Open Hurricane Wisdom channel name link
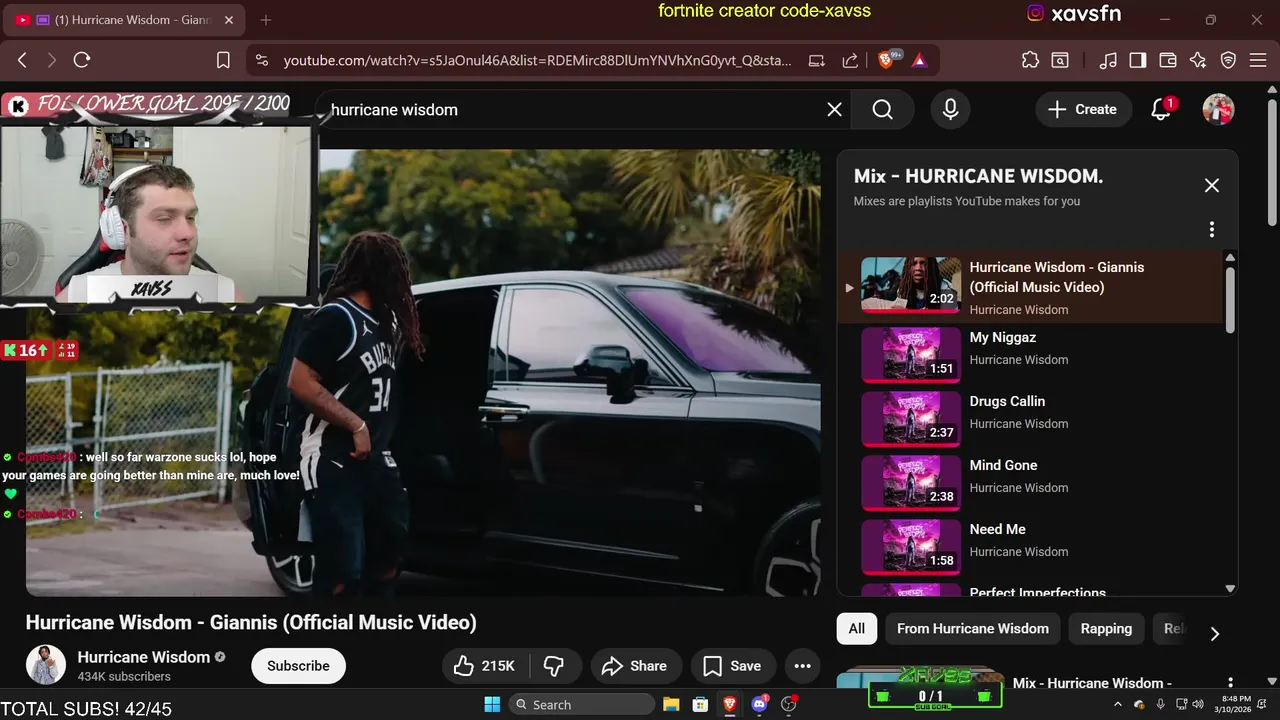Viewport: 1280px width, 720px height. point(144,657)
